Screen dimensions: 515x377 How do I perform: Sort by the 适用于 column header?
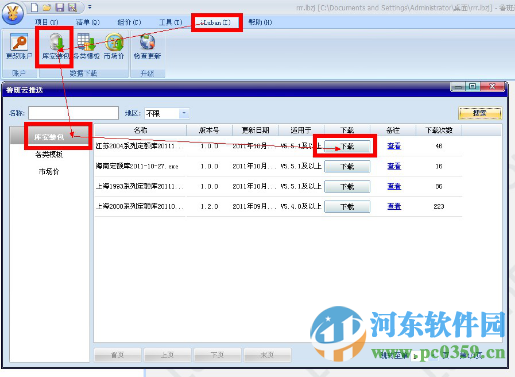pos(301,130)
